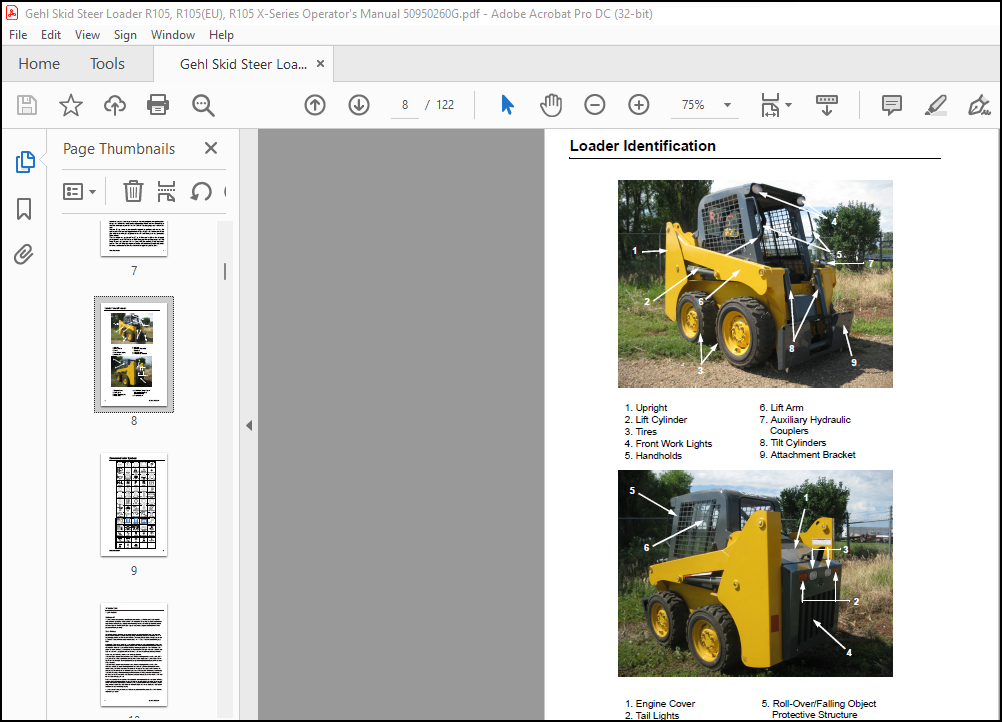Open the Edit menu
This screenshot has height=722, width=1002.
50,35
